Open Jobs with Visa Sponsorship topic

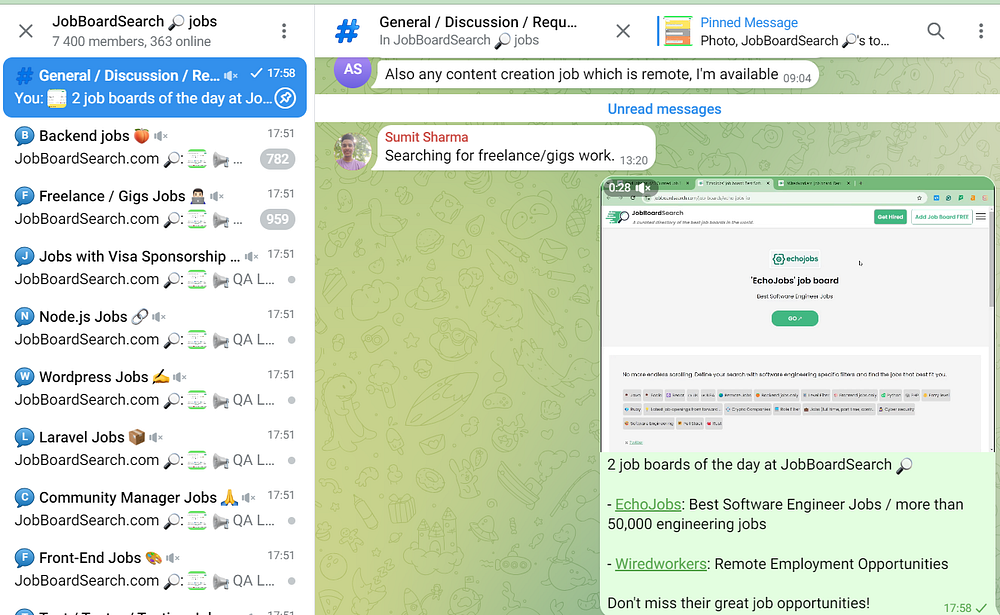155,268
